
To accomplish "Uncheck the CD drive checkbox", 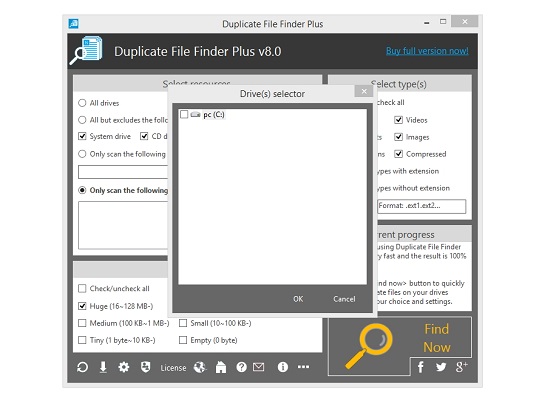I will point(144,136).
